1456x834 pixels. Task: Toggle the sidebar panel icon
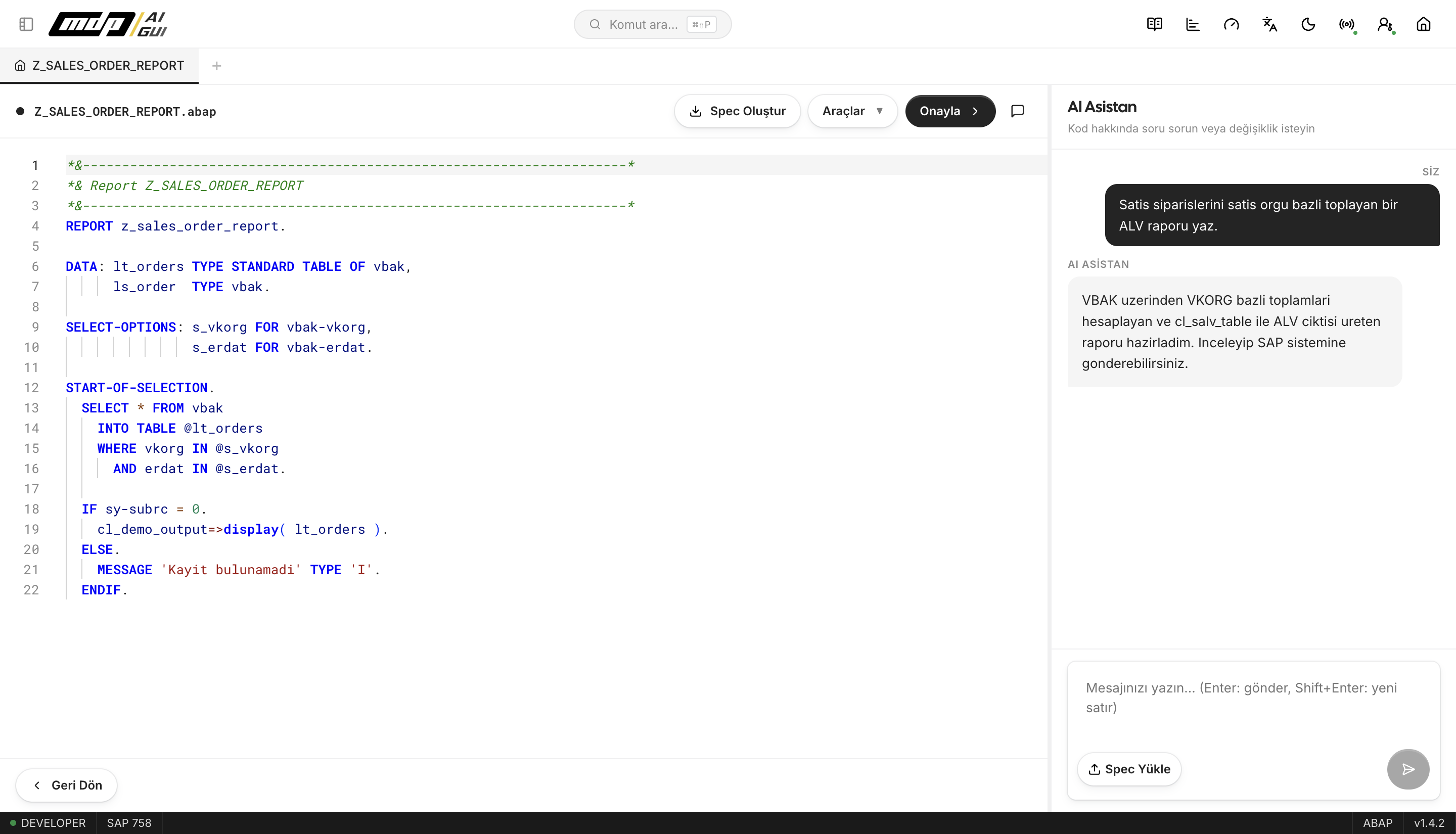(26, 24)
